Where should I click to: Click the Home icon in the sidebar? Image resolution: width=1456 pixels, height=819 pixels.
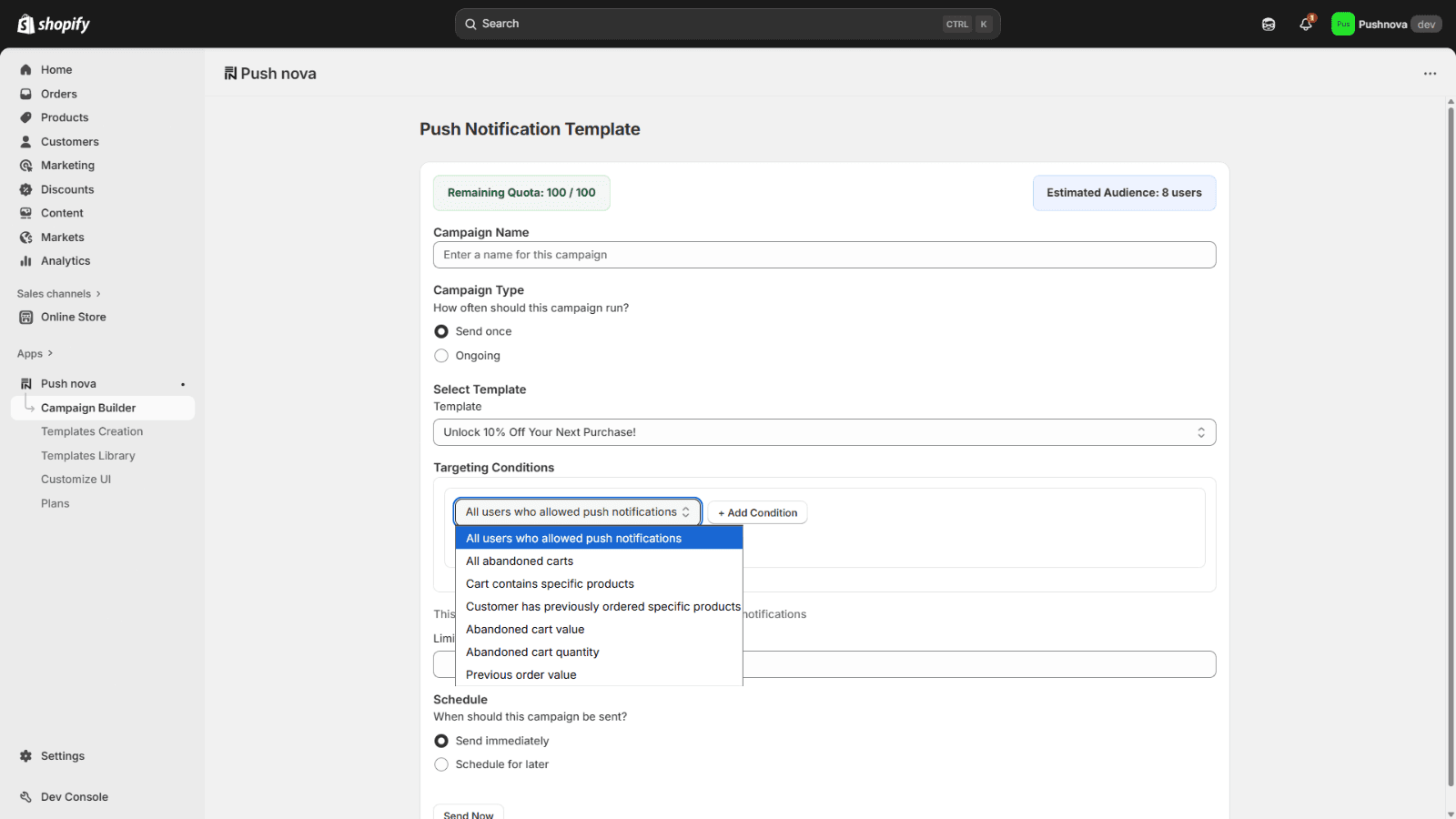[x=25, y=70]
